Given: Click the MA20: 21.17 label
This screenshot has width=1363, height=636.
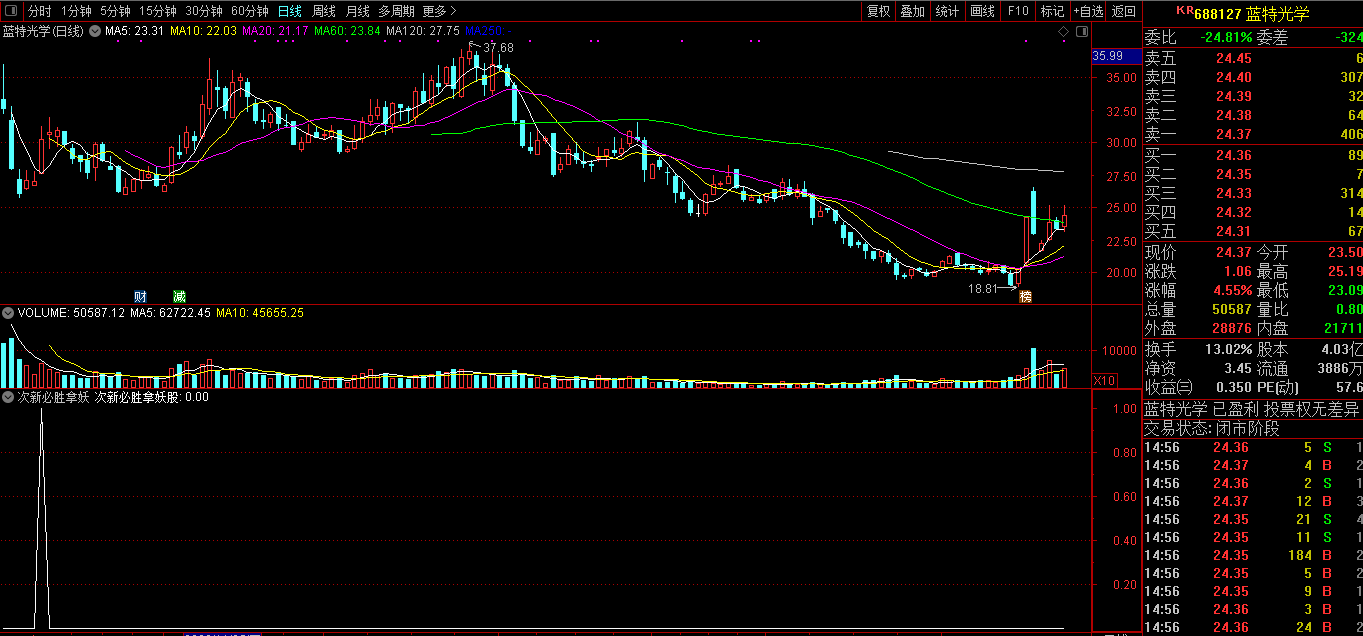Looking at the screenshot, I should click(x=275, y=32).
